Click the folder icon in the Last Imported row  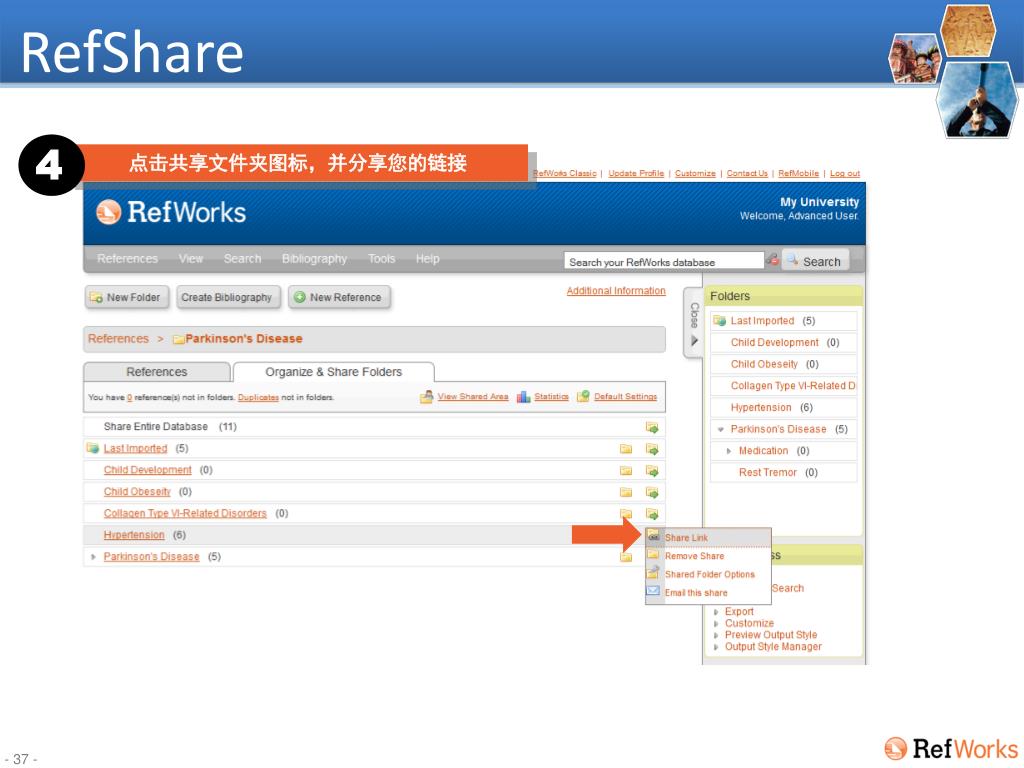(x=626, y=449)
